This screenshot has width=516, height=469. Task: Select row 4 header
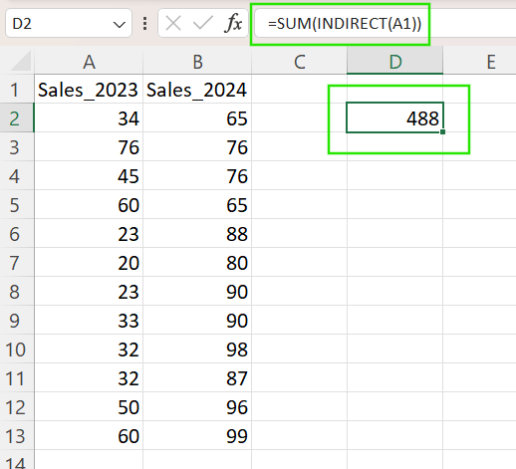click(17, 176)
